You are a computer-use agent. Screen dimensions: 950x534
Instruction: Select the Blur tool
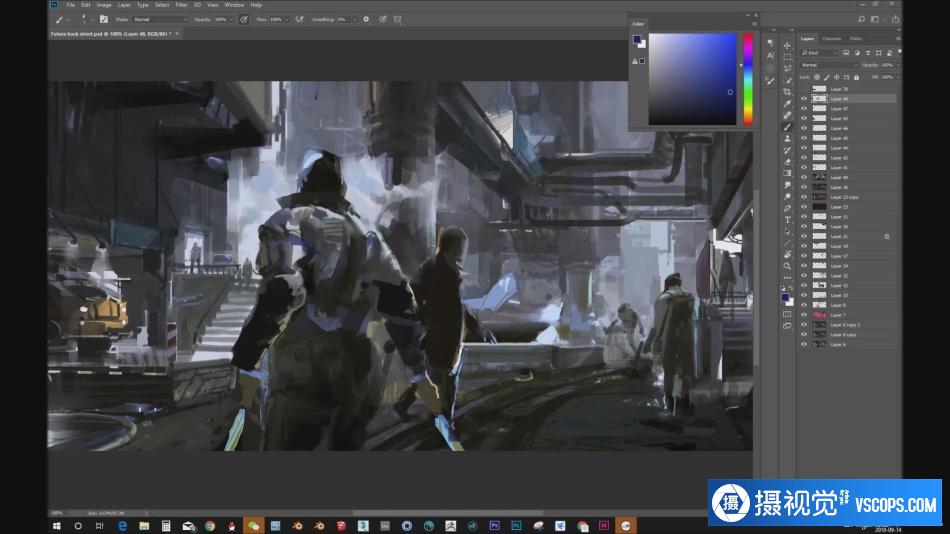pos(787,185)
